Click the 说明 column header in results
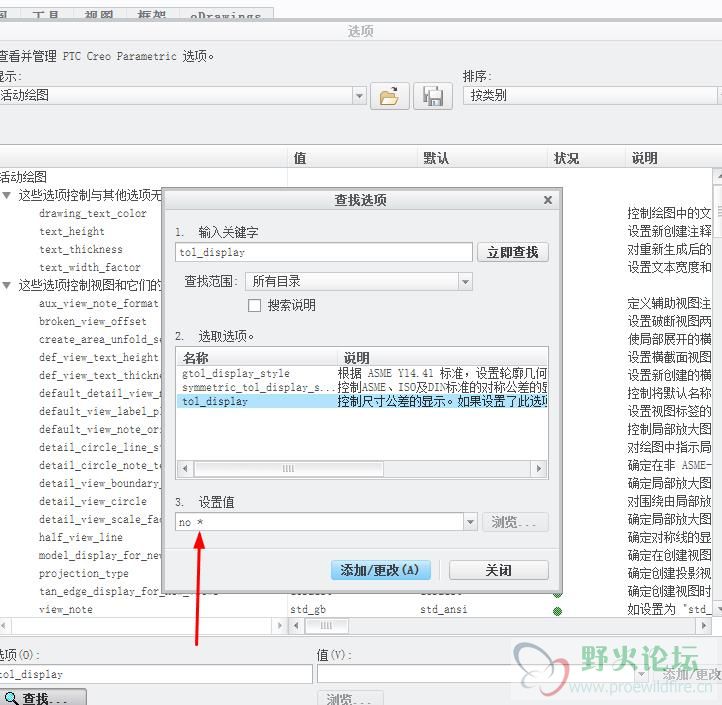 click(x=442, y=358)
